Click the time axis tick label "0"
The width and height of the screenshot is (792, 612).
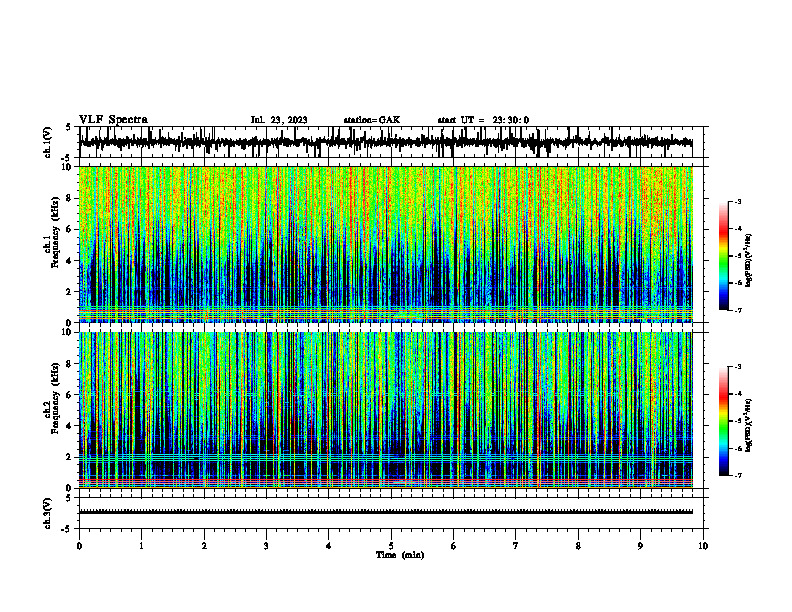click(79, 546)
